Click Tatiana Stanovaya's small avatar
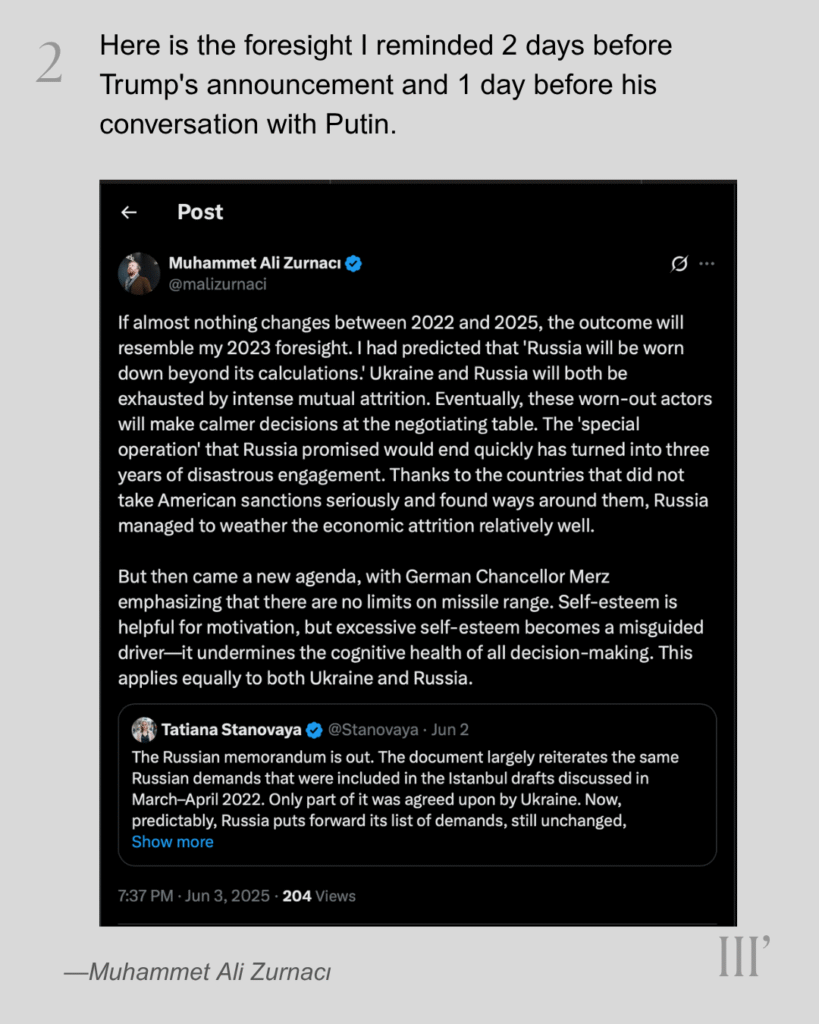Viewport: 819px width, 1024px height. click(x=143, y=729)
